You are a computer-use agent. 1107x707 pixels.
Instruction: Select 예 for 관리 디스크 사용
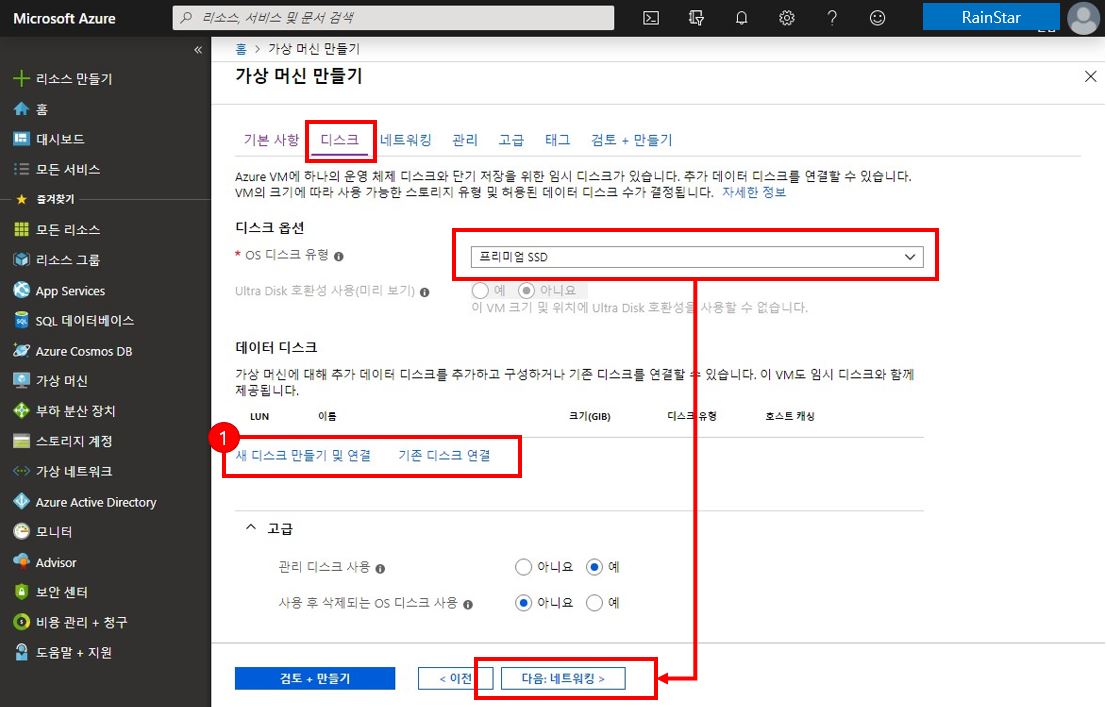[x=594, y=566]
